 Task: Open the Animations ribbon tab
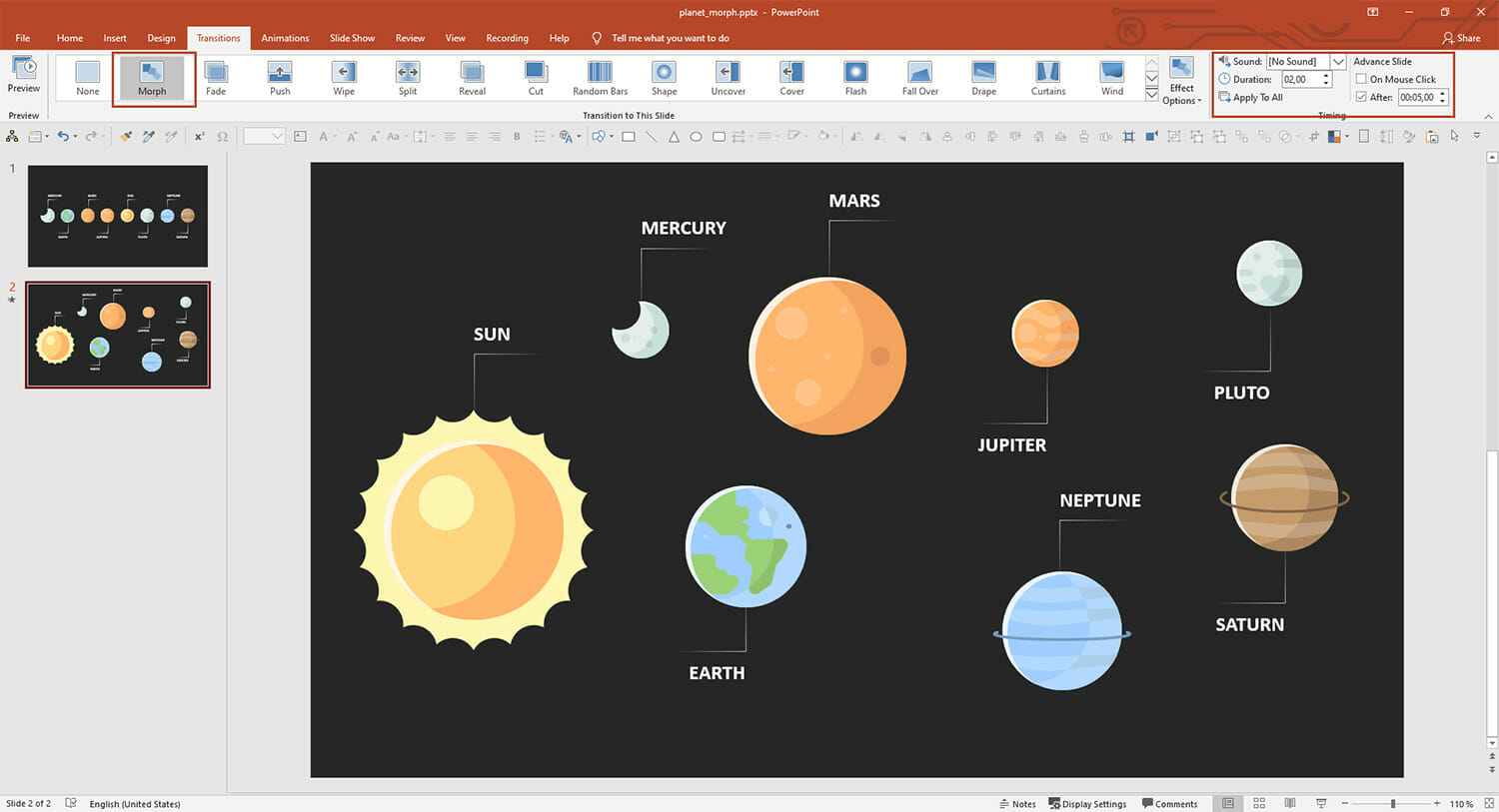click(x=285, y=38)
